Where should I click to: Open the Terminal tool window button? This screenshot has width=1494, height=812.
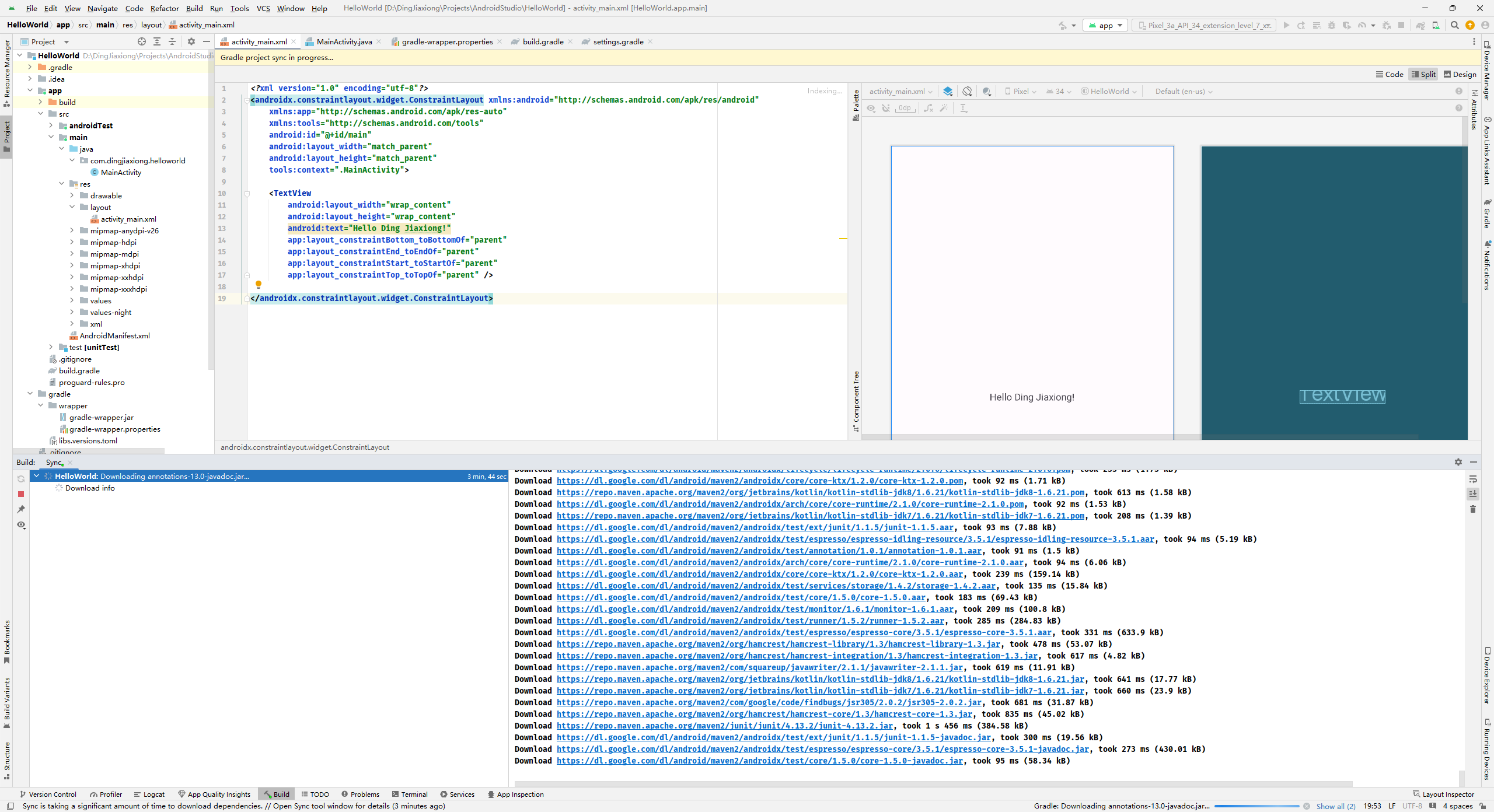[410, 794]
